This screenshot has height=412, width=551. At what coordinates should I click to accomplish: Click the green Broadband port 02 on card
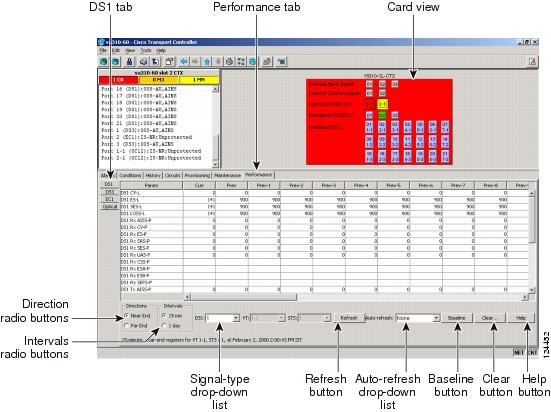click(x=382, y=115)
